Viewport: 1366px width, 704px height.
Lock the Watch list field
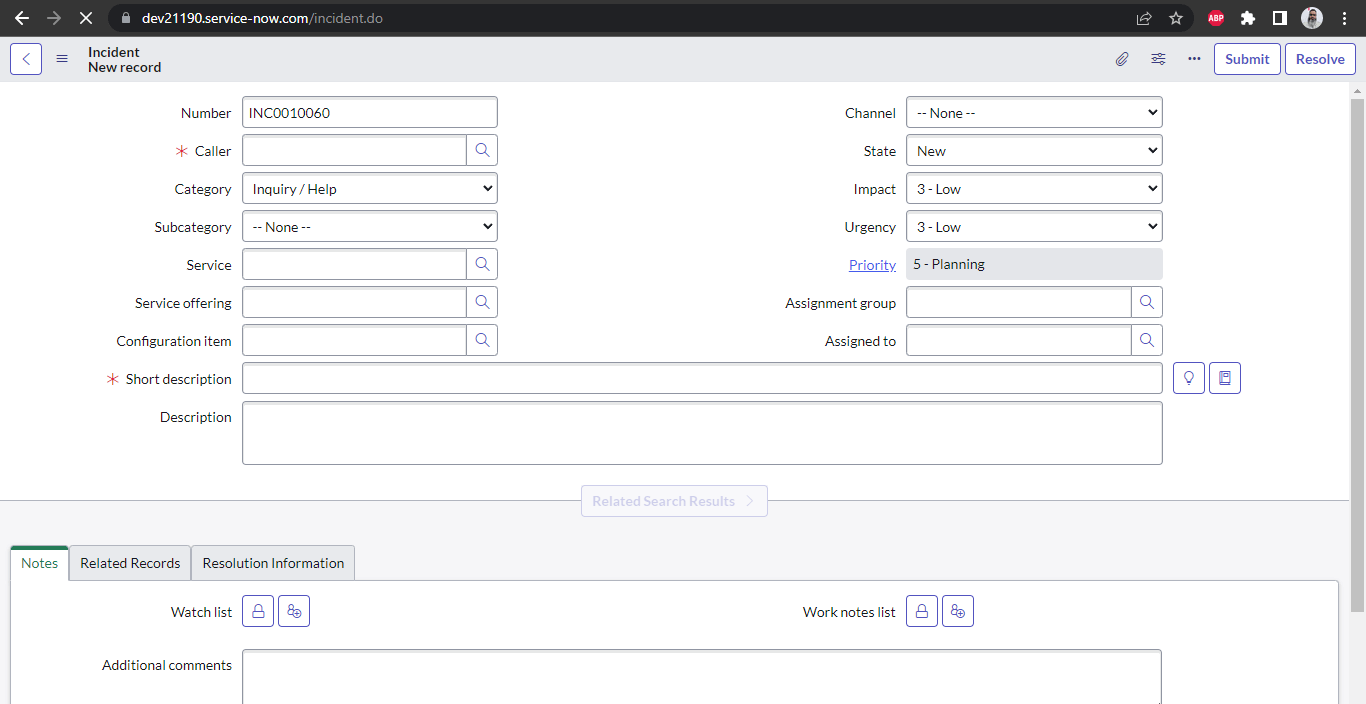[257, 611]
